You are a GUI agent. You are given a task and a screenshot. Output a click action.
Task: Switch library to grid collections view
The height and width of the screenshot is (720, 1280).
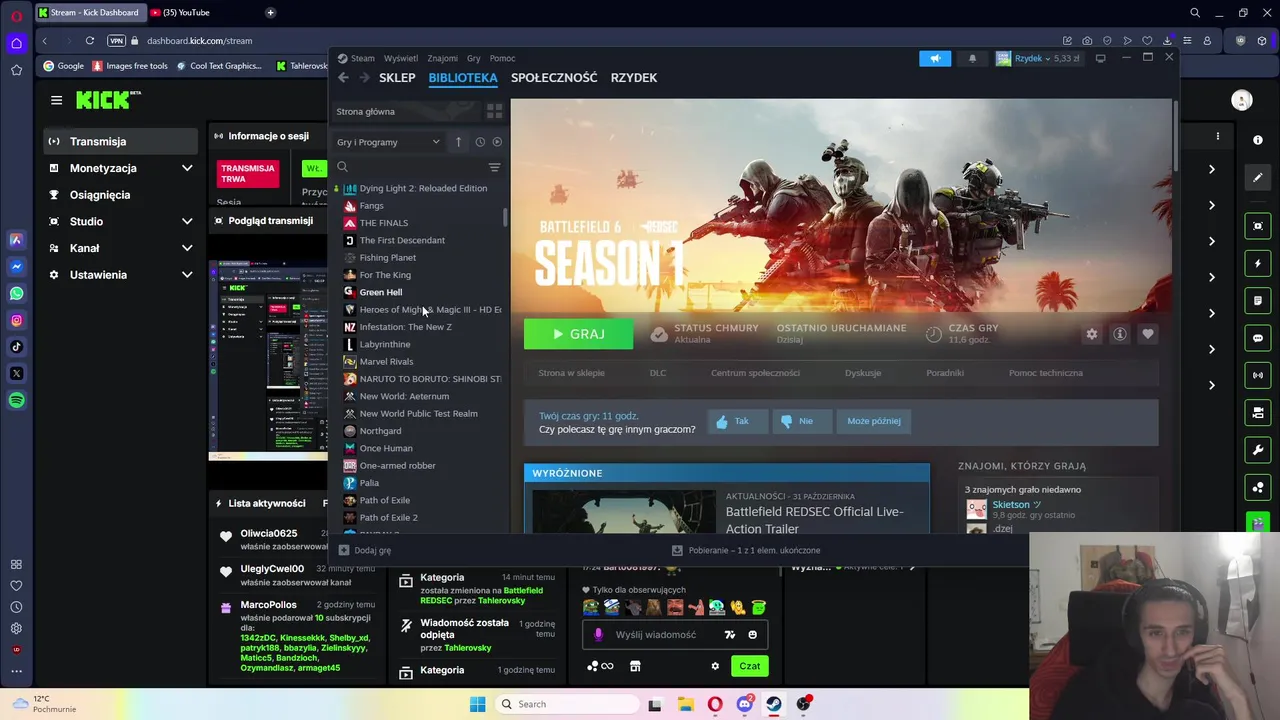click(494, 111)
